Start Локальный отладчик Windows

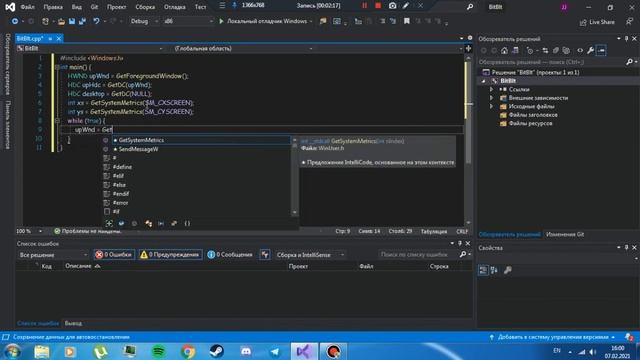pyautogui.click(x=263, y=21)
